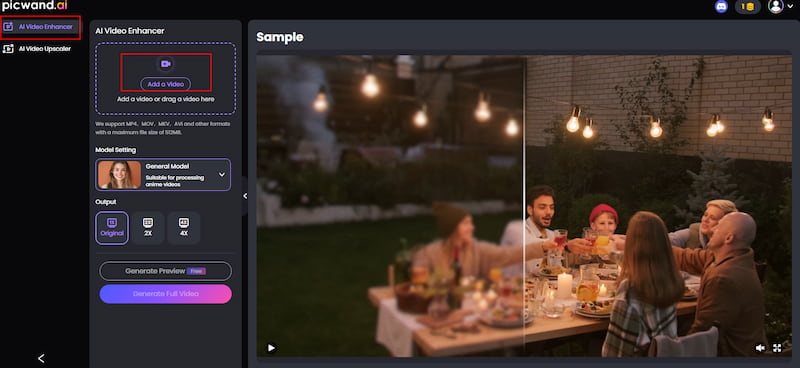The image size is (800, 368).
Task: Mute the sample video audio
Action: [x=760, y=348]
